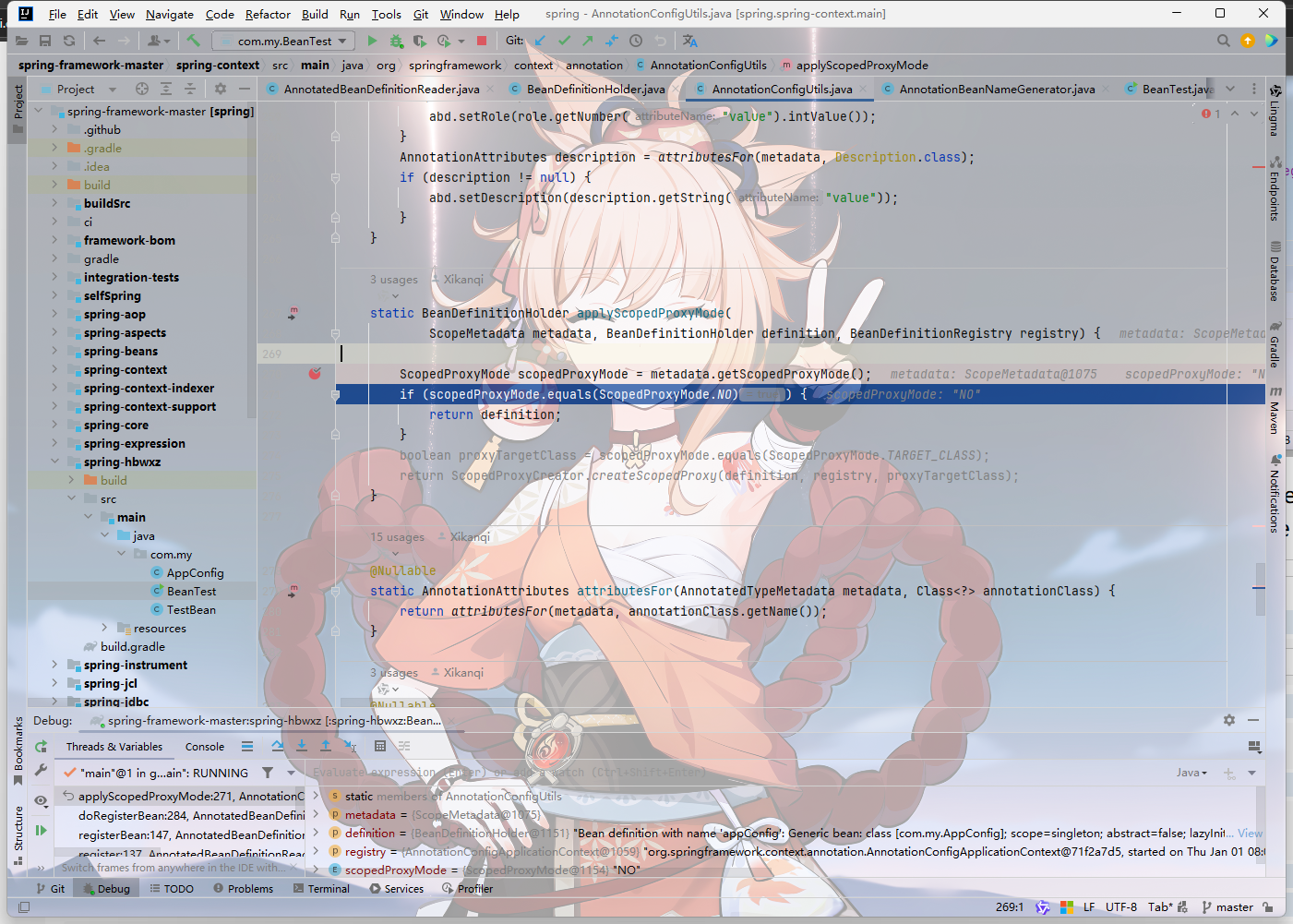Expand the scopedProxyMode variable node
The image size is (1293, 924).
point(316,870)
